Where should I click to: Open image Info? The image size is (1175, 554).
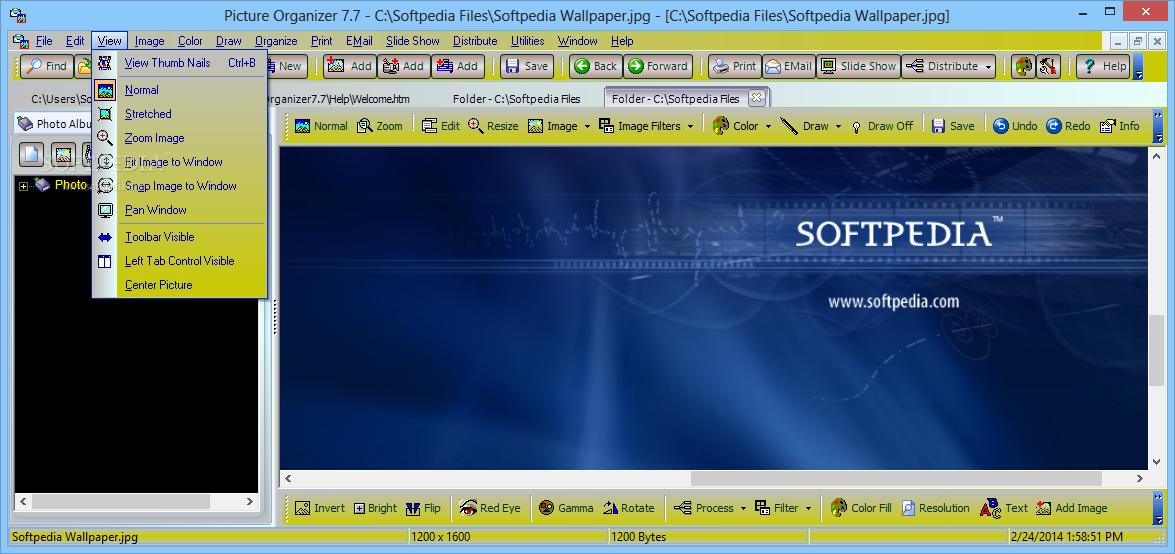(1120, 126)
